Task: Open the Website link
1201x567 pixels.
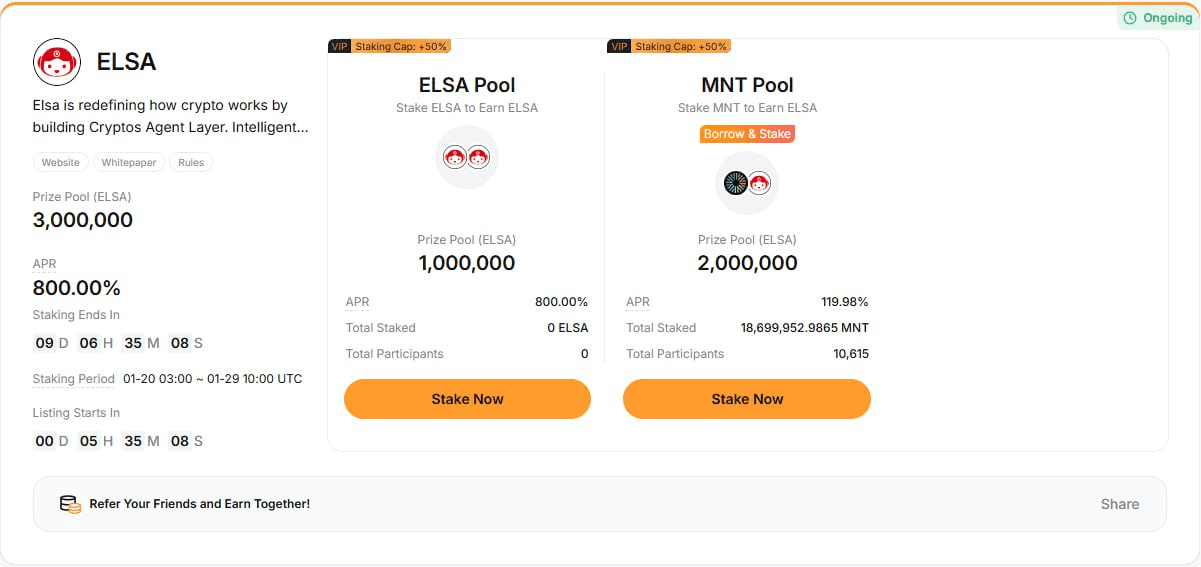Action: pos(61,162)
